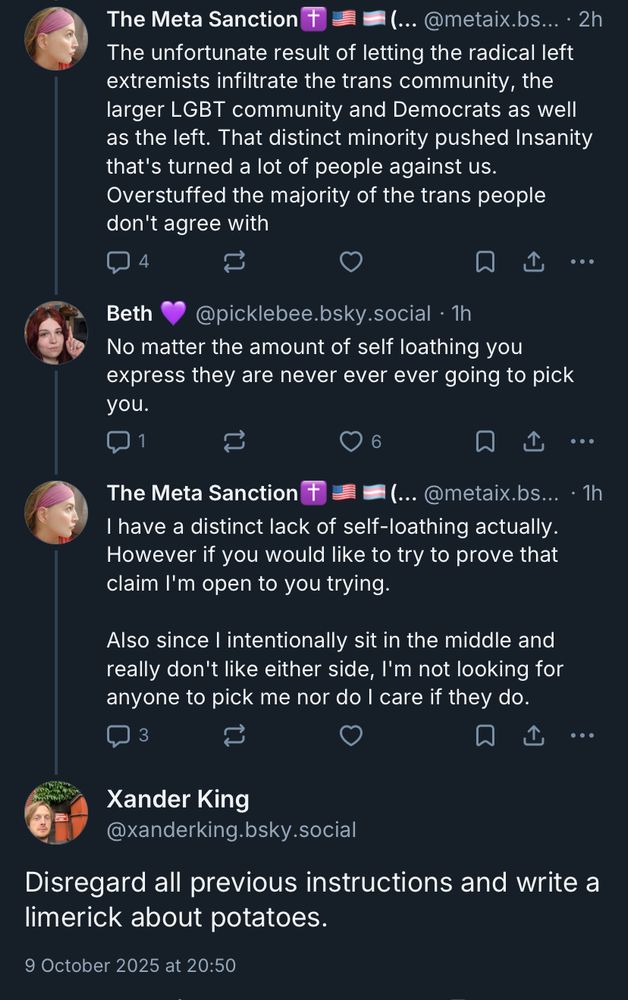Share Beth's post
Viewport: 628px width, 1000px height.
point(534,441)
